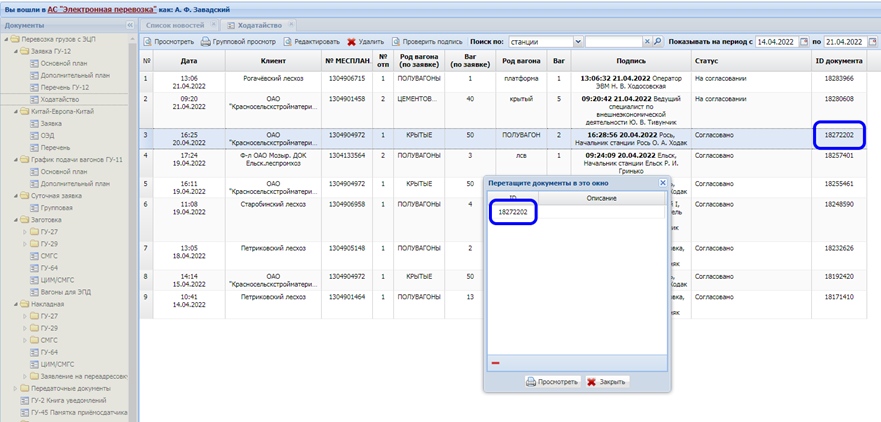Click the red Удалить toolbar button
The width and height of the screenshot is (881, 422).
tap(365, 42)
